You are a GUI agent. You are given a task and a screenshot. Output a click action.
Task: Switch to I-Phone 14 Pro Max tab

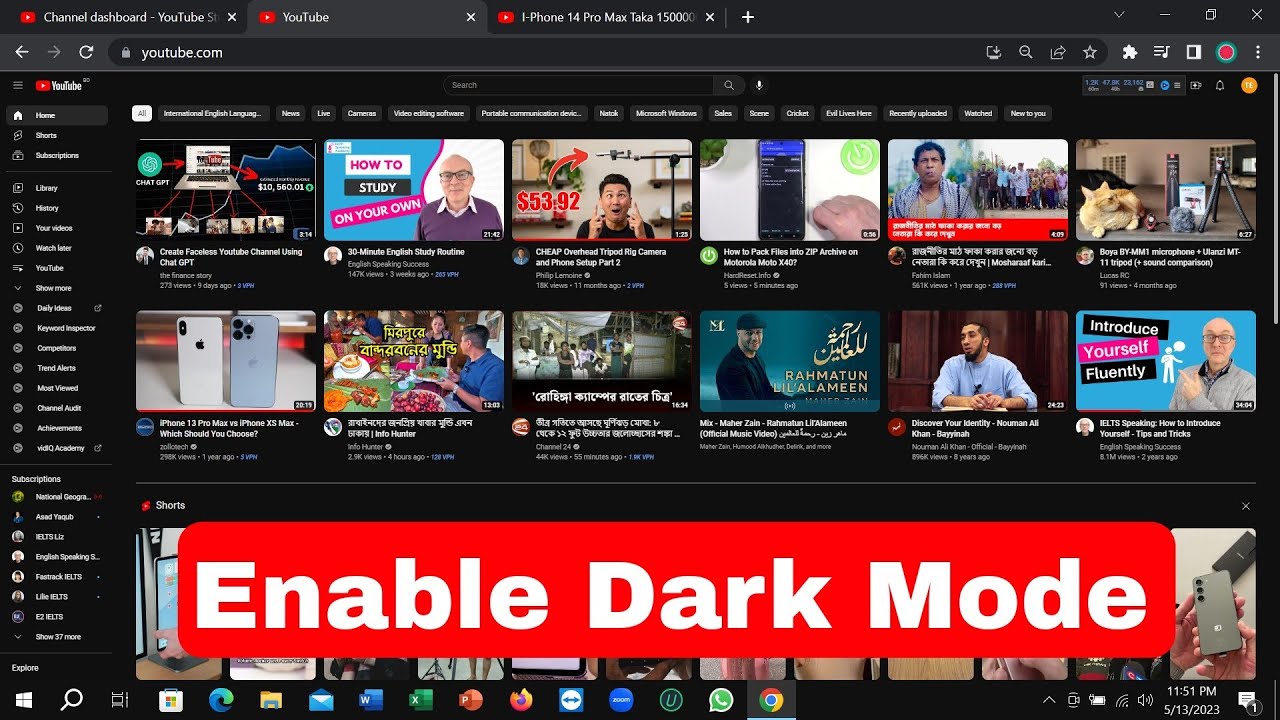pos(605,17)
